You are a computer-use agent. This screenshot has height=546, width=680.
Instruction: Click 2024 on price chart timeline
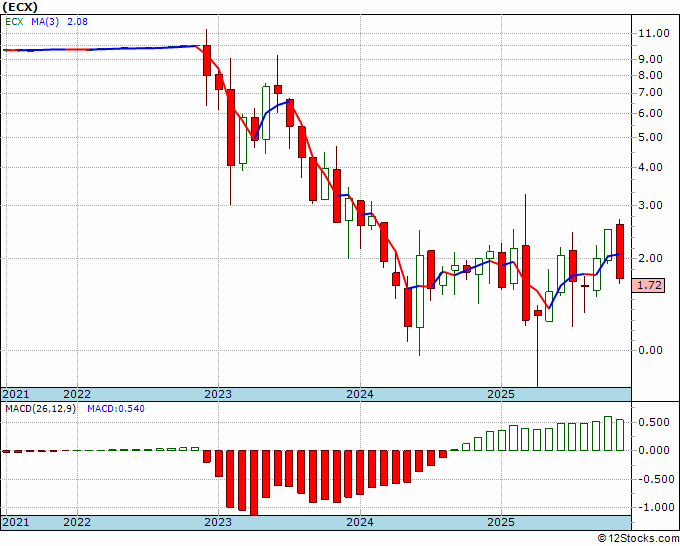360,394
